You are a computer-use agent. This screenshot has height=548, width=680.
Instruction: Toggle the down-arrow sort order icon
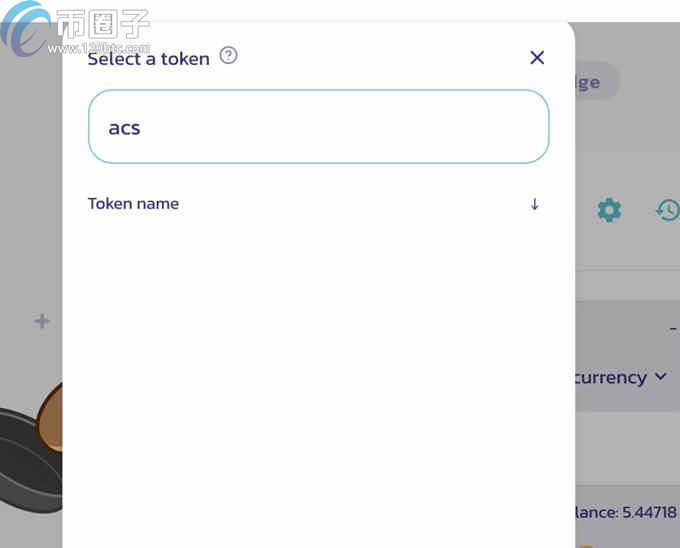pos(535,204)
